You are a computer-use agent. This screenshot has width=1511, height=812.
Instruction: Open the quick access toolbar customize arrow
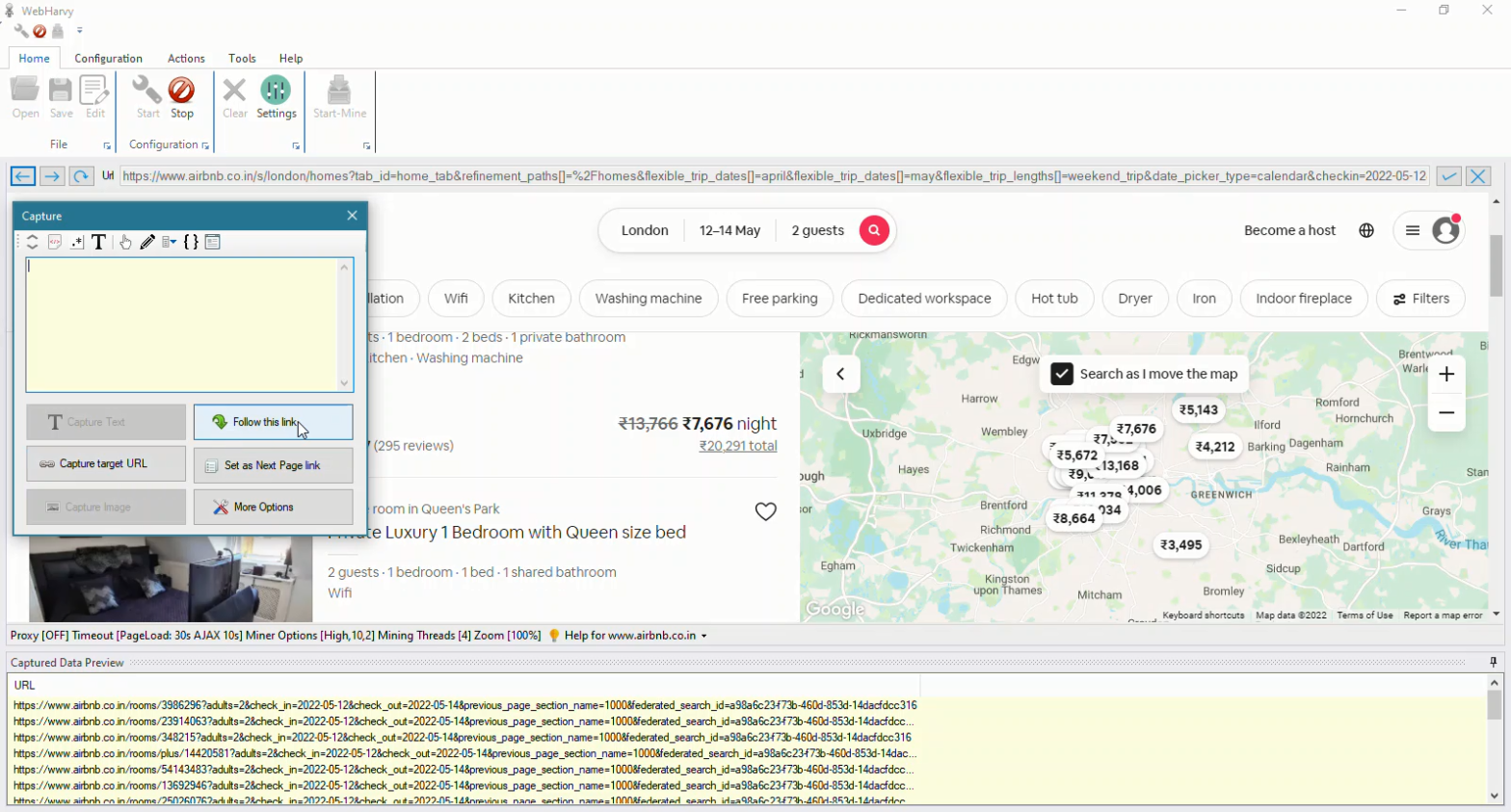[x=80, y=31]
